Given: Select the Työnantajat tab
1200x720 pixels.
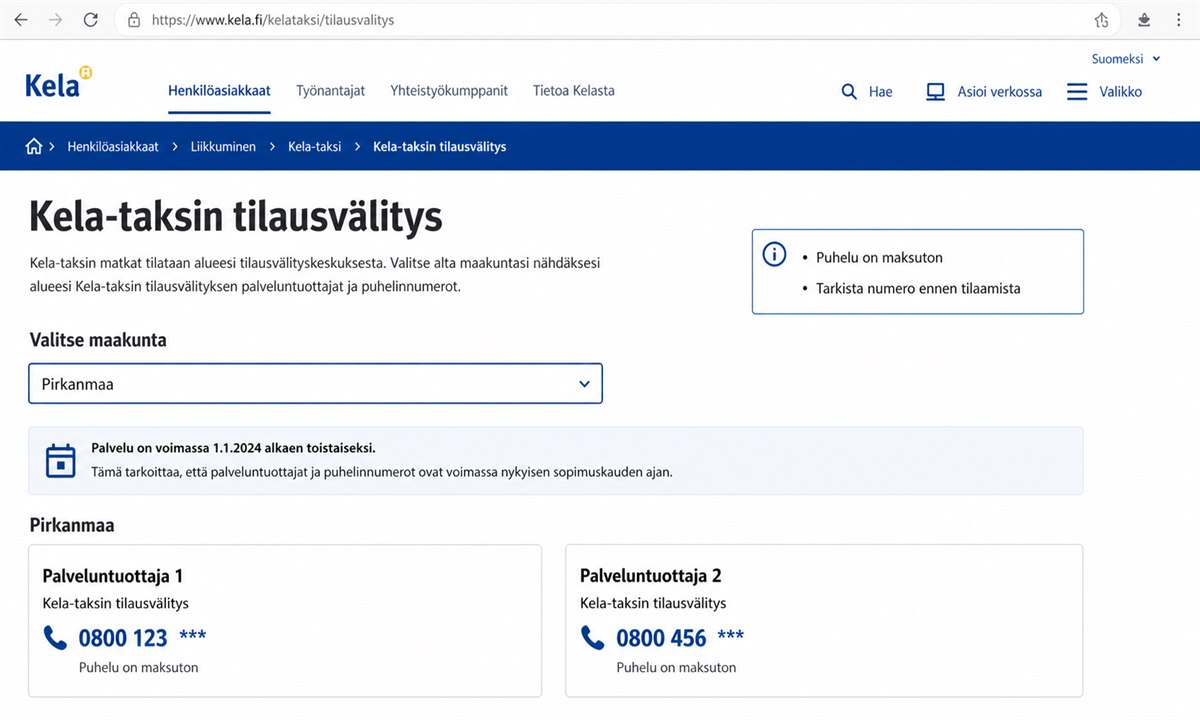Looking at the screenshot, I should (x=331, y=91).
